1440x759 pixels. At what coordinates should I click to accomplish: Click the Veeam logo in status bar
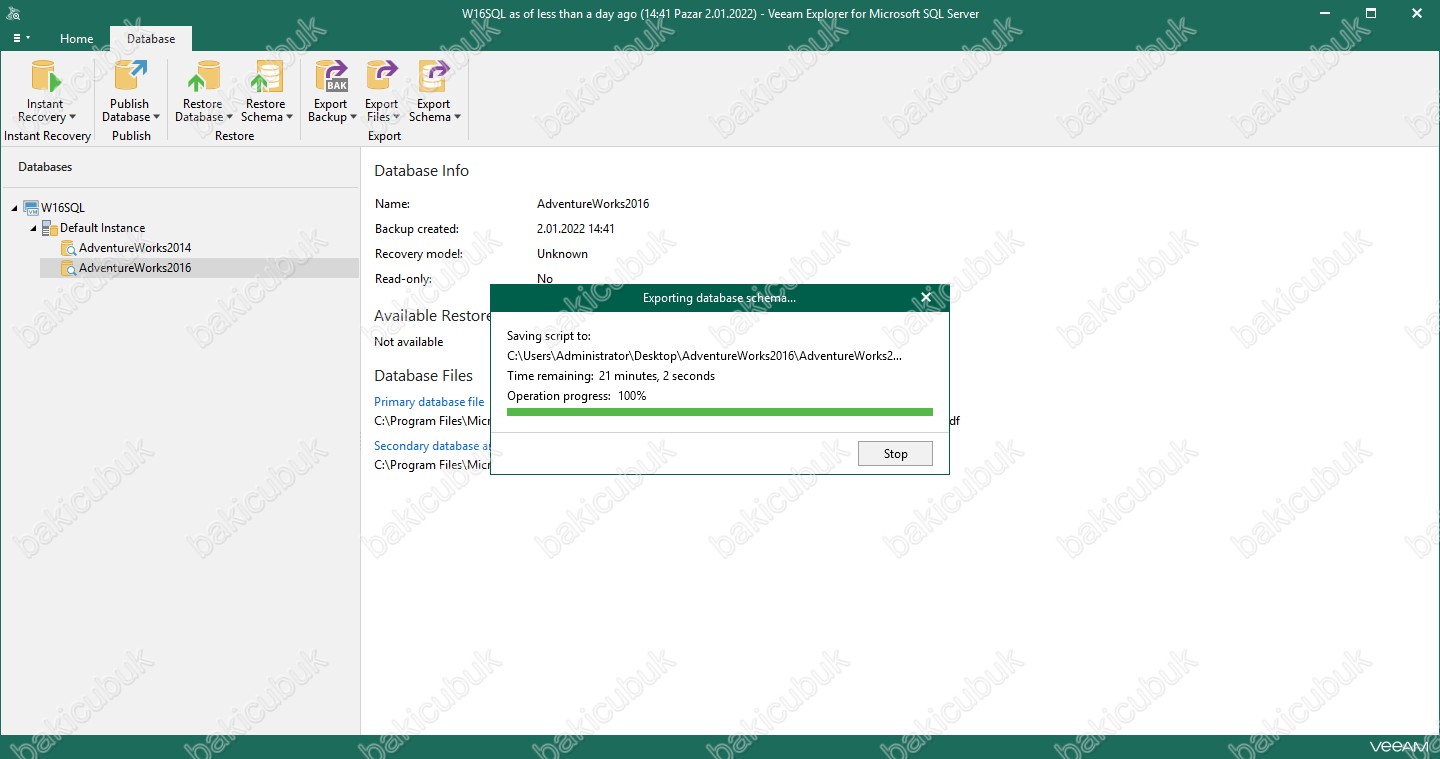tap(1398, 747)
